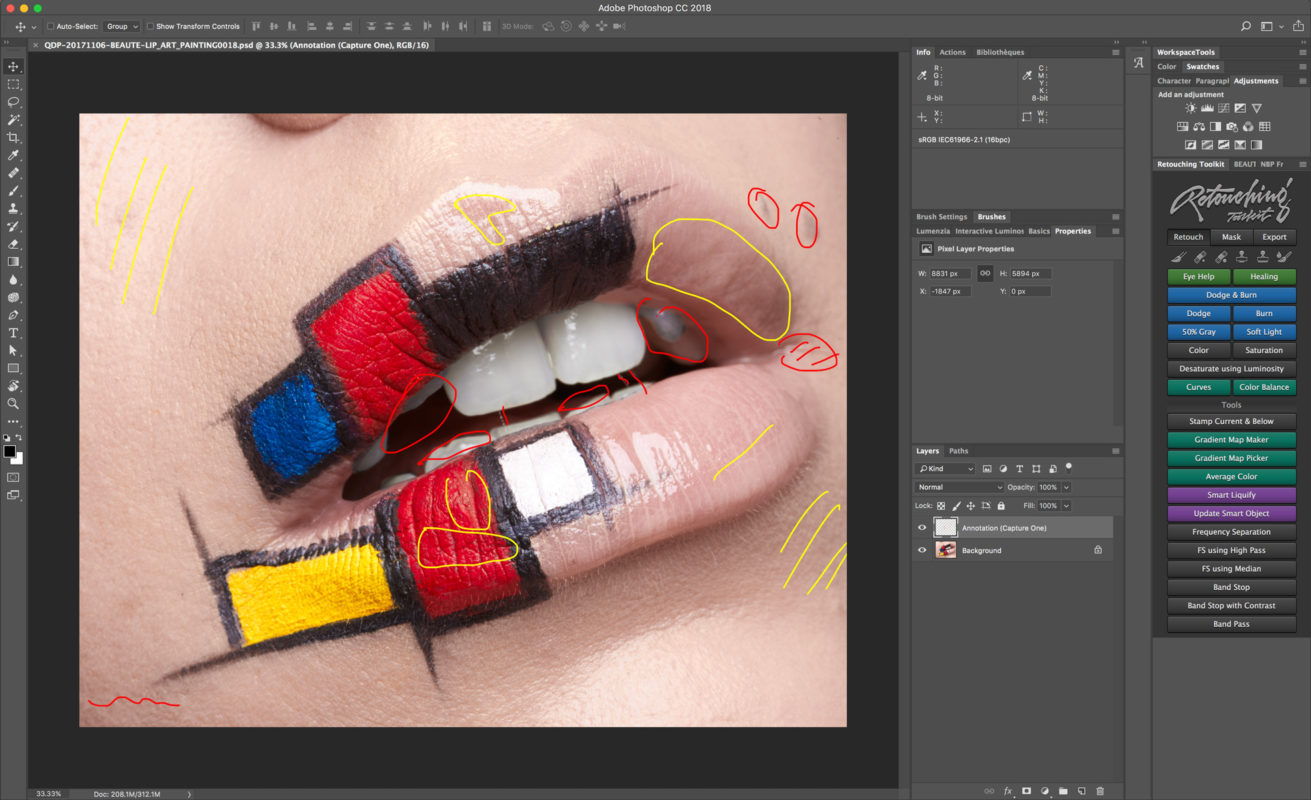Open the foreground color swatch
Screen dimensions: 1311x800
coord(12,450)
